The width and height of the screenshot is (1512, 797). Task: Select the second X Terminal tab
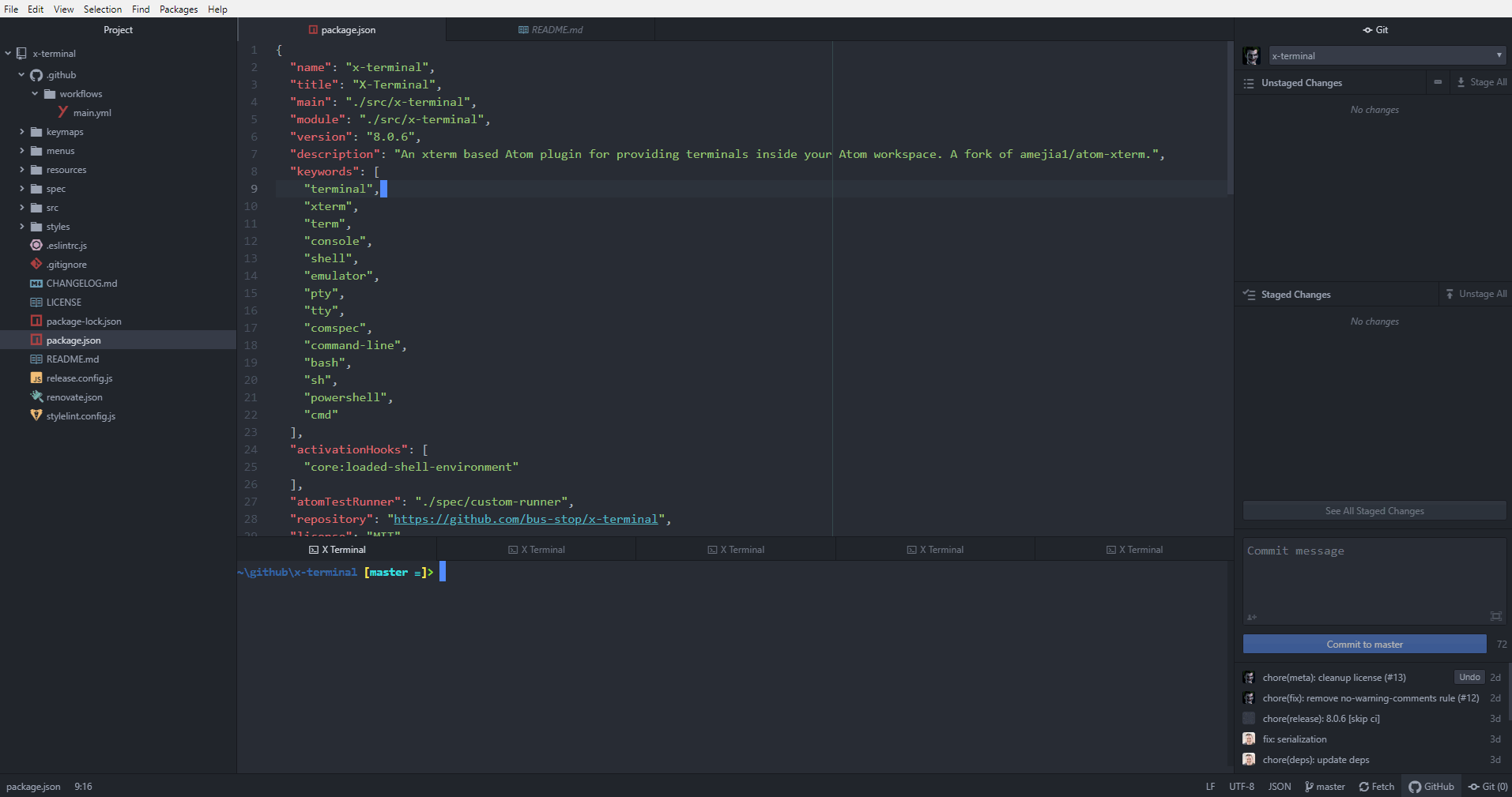point(537,550)
